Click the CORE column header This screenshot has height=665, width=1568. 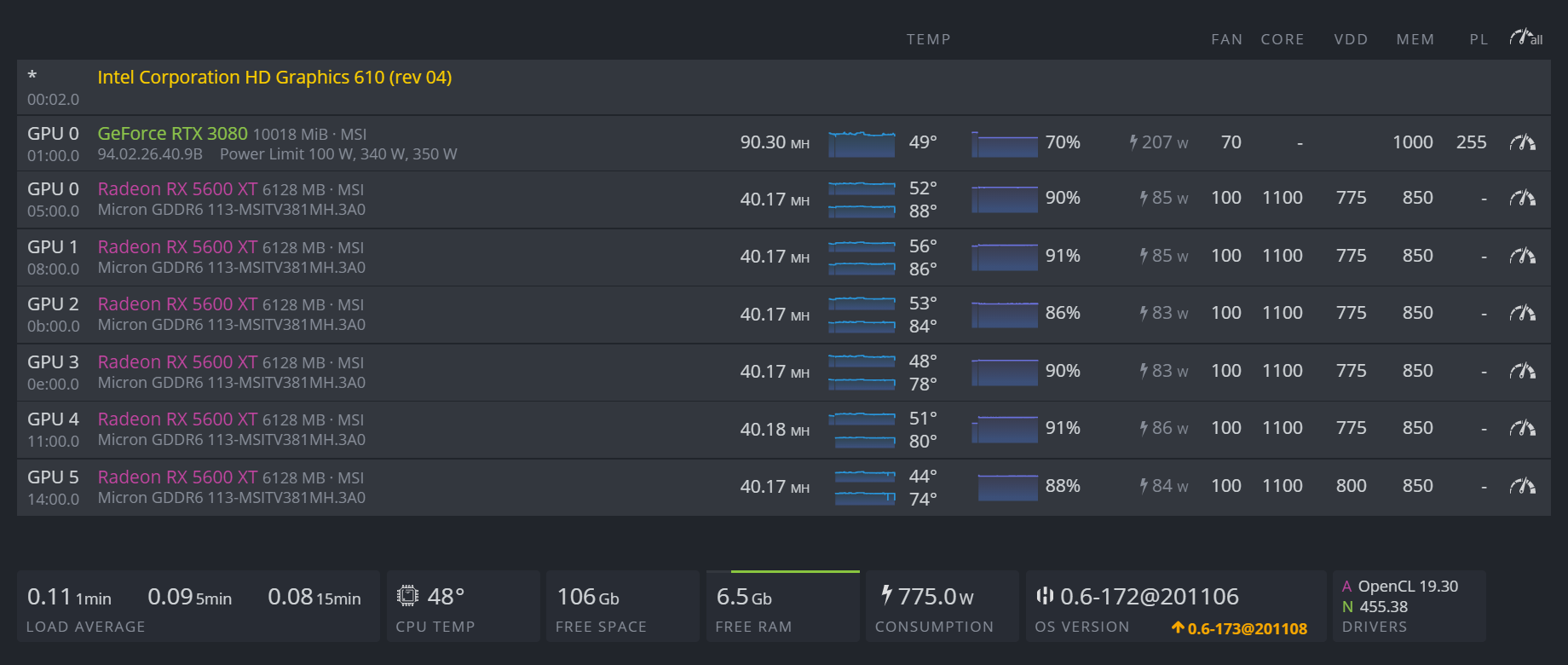1283,39
